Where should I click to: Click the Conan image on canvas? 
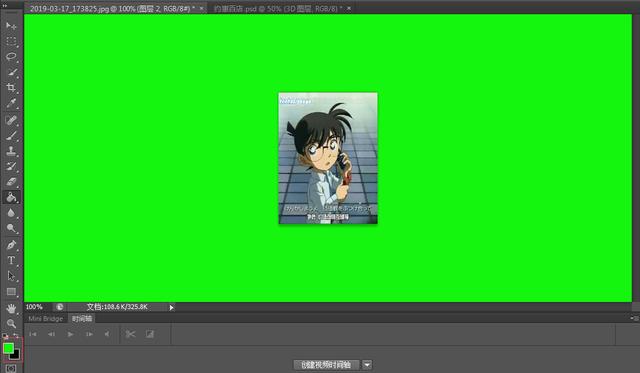point(328,158)
